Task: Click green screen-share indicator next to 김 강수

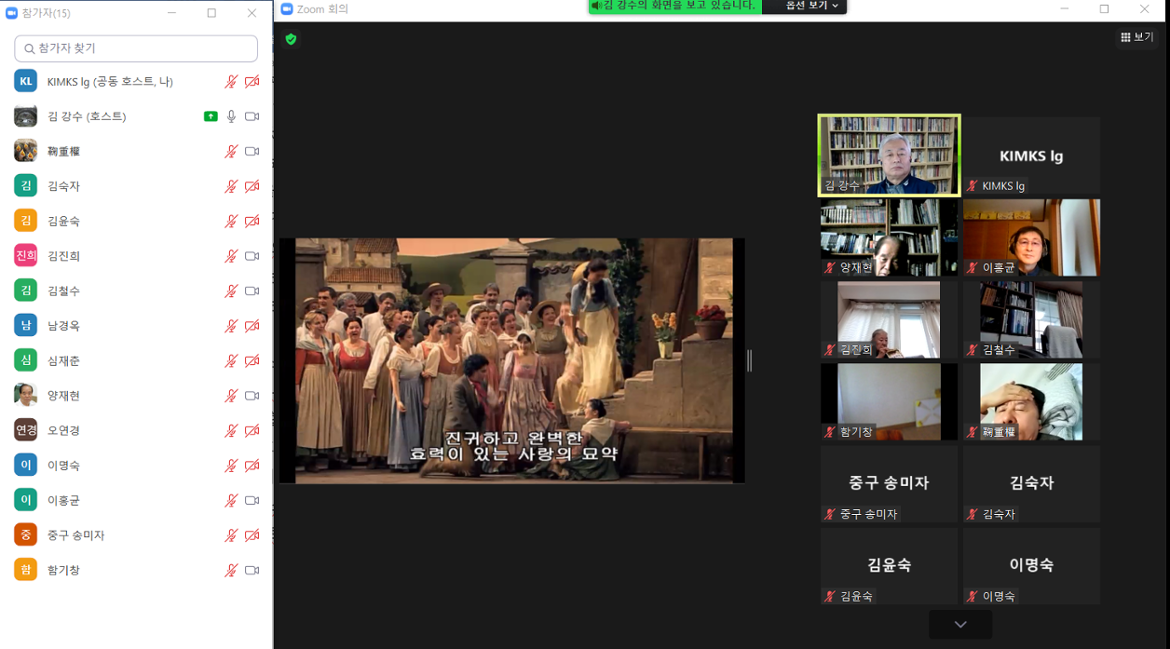Action: coord(210,117)
